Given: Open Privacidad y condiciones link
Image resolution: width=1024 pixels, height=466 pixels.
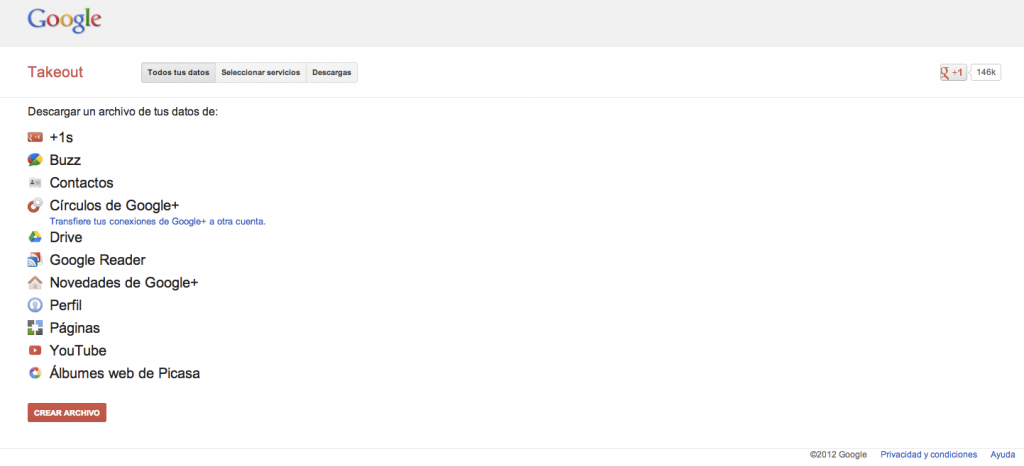Looking at the screenshot, I should [x=929, y=455].
